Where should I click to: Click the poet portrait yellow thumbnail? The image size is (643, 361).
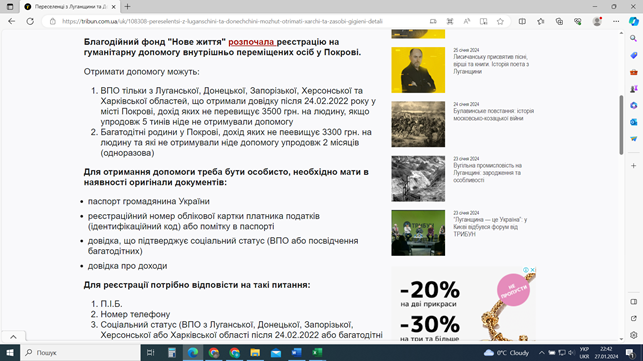point(418,70)
